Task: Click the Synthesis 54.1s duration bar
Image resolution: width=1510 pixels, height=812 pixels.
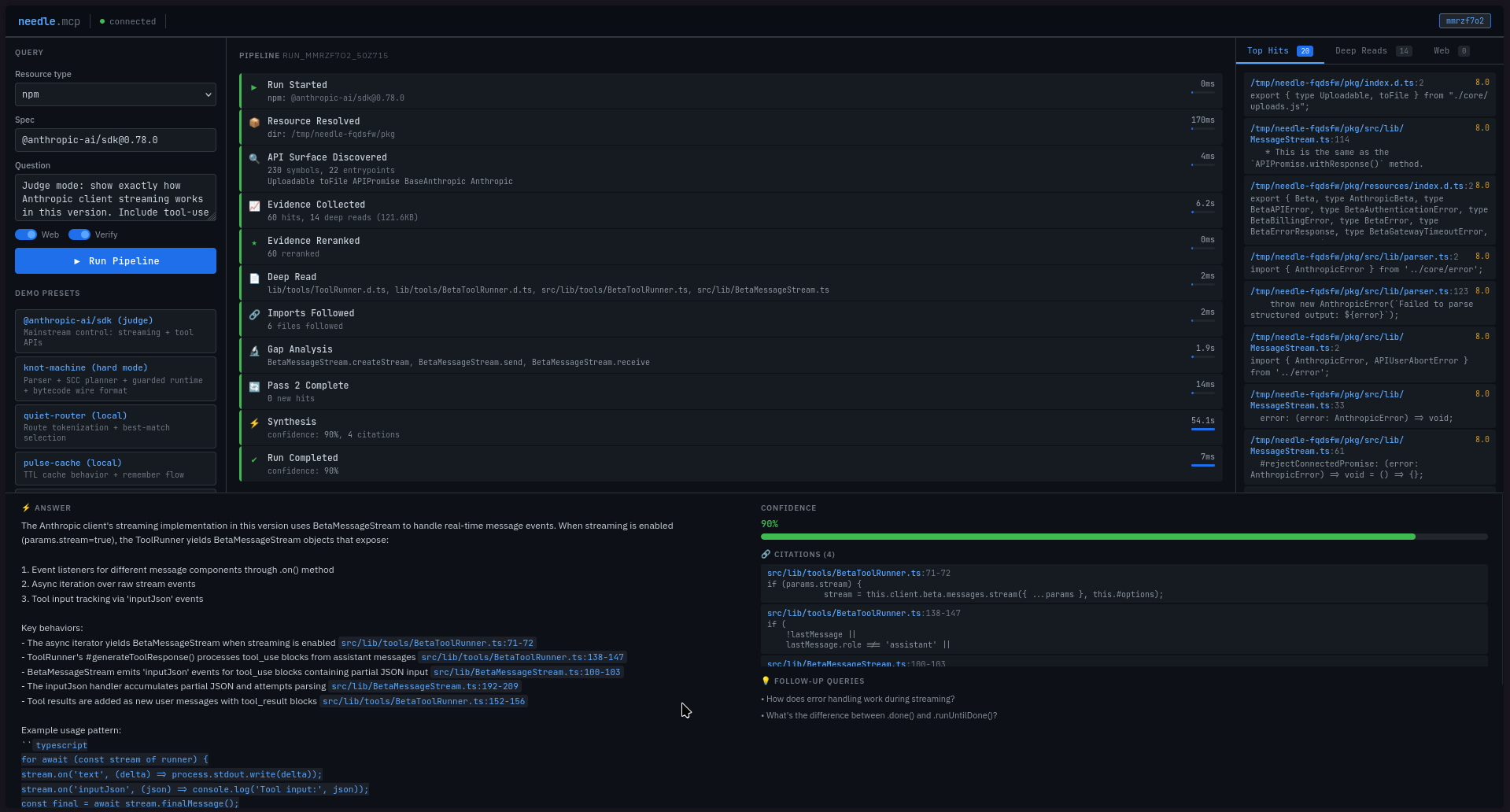Action: (x=1203, y=430)
